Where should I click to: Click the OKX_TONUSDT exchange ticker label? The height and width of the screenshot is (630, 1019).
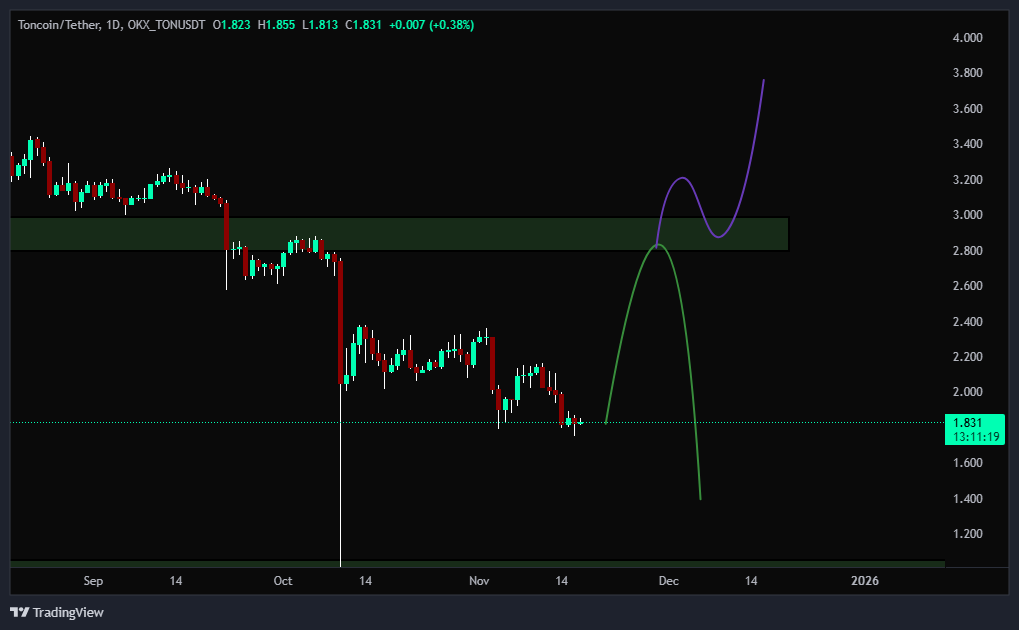click(166, 23)
